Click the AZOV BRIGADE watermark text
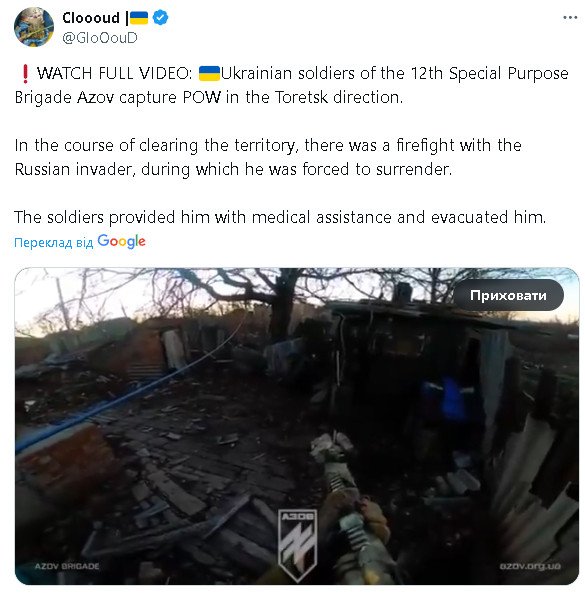The width and height of the screenshot is (585, 599). point(67,566)
